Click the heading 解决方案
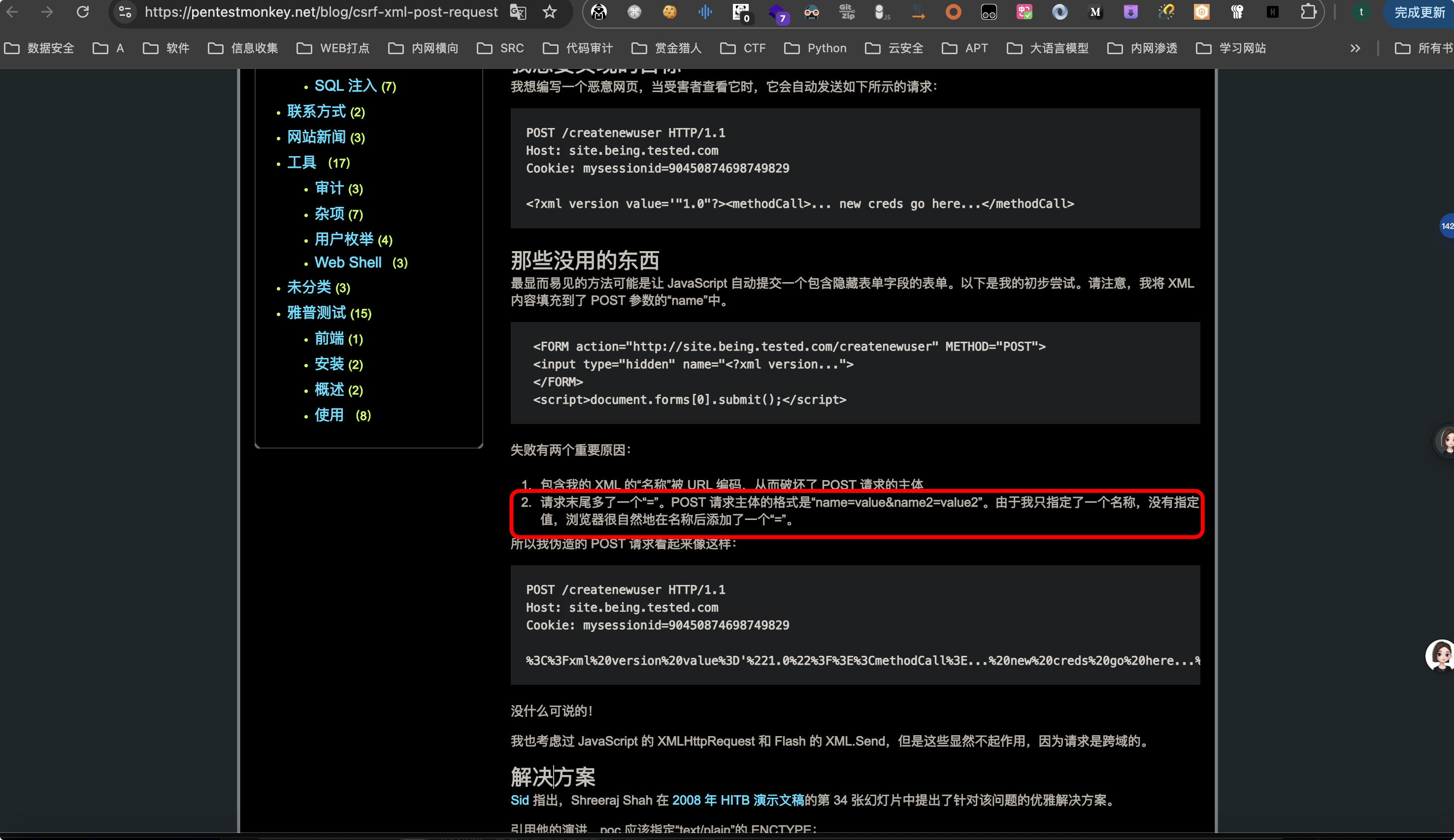 (553, 777)
